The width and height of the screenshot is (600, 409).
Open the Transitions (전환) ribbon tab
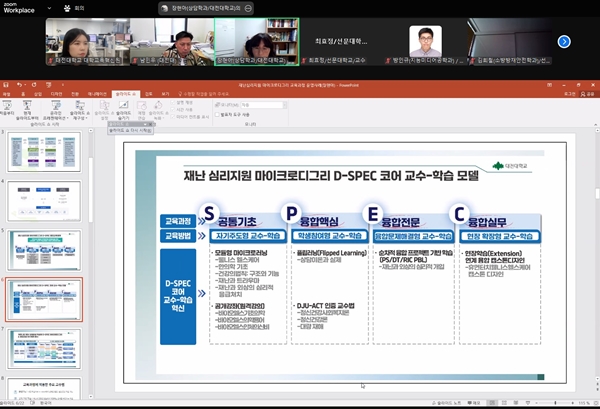75,94
